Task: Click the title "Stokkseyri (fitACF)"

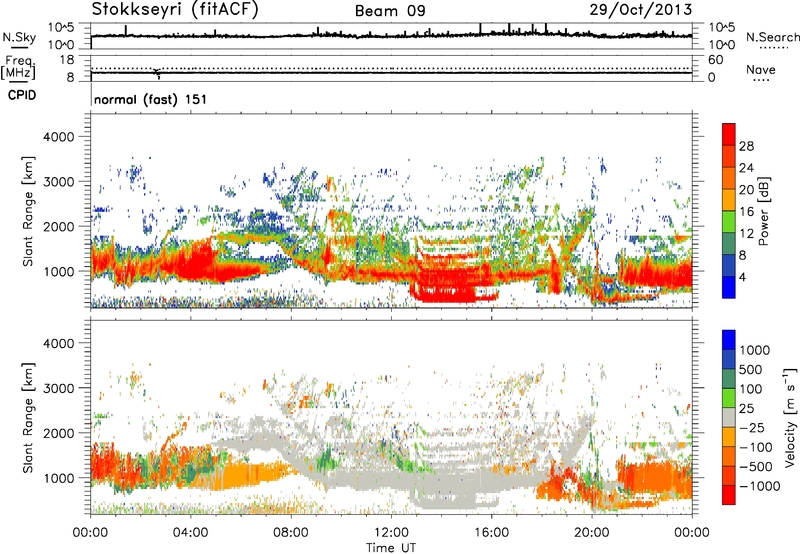Action: (174, 9)
